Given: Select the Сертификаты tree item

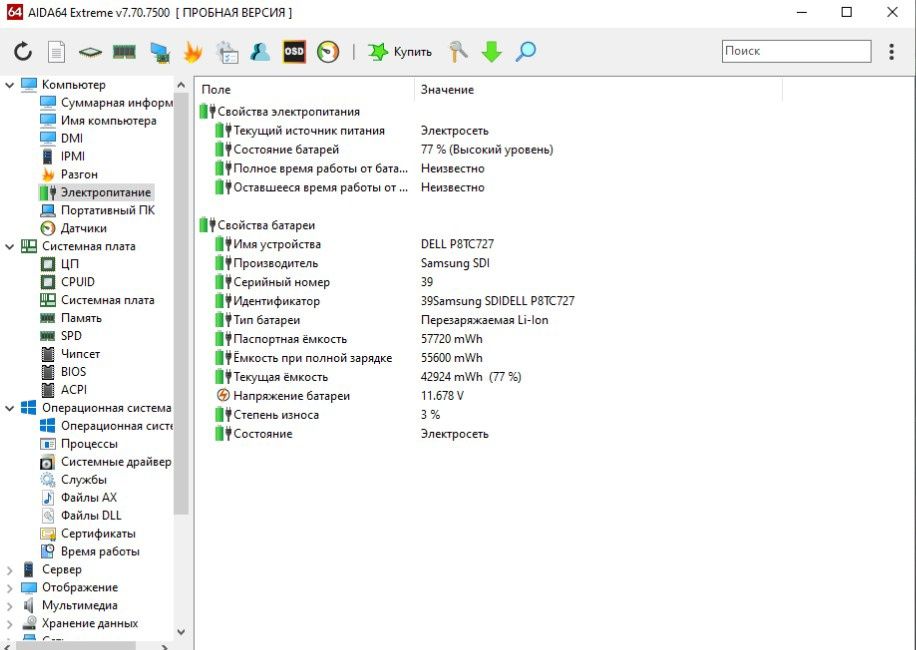Looking at the screenshot, I should pos(88,534).
